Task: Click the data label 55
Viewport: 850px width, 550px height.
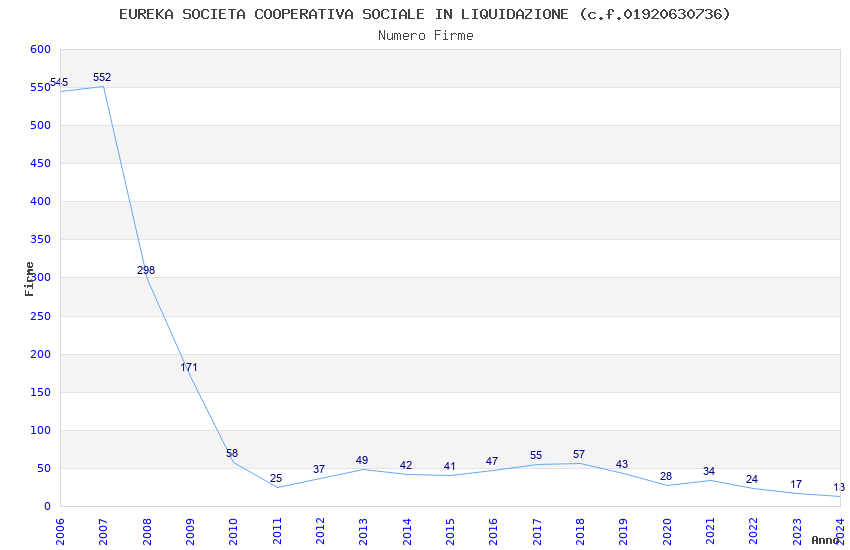Action: coord(536,455)
